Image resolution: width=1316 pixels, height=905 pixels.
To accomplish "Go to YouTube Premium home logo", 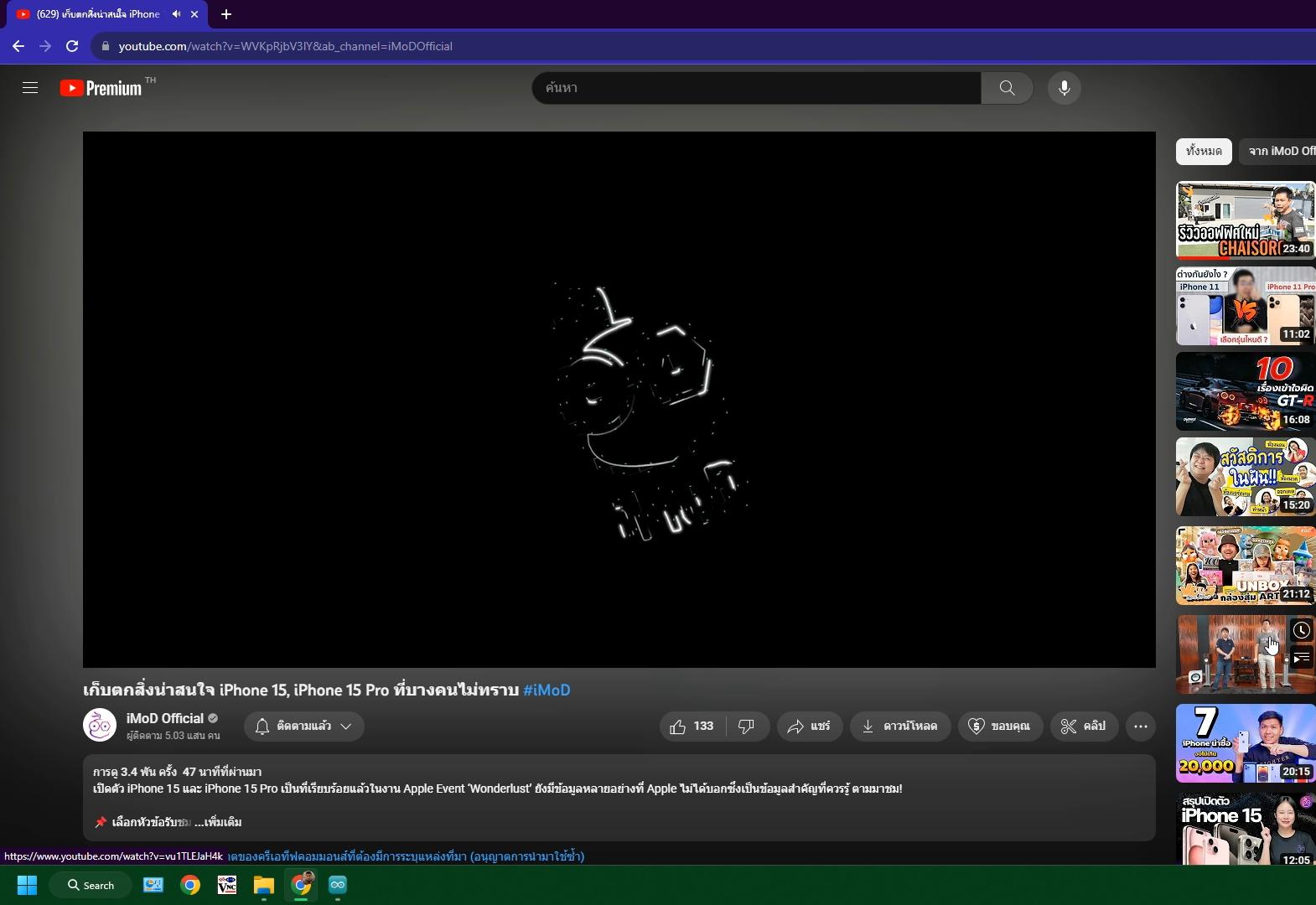I will [101, 88].
